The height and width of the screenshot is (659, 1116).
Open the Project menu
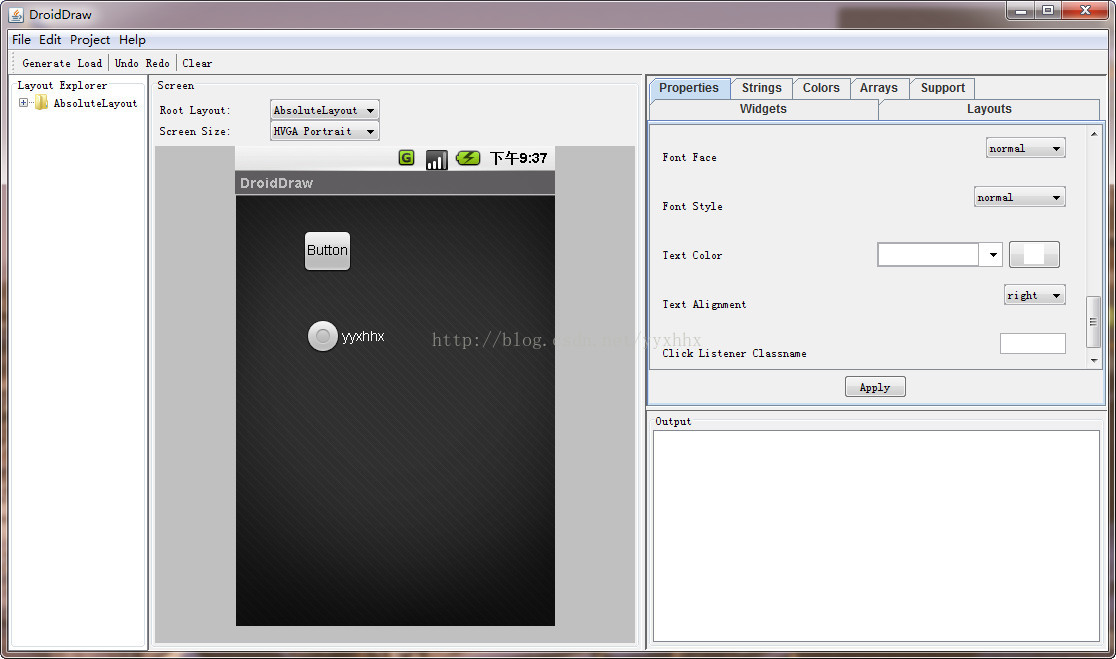coord(90,40)
